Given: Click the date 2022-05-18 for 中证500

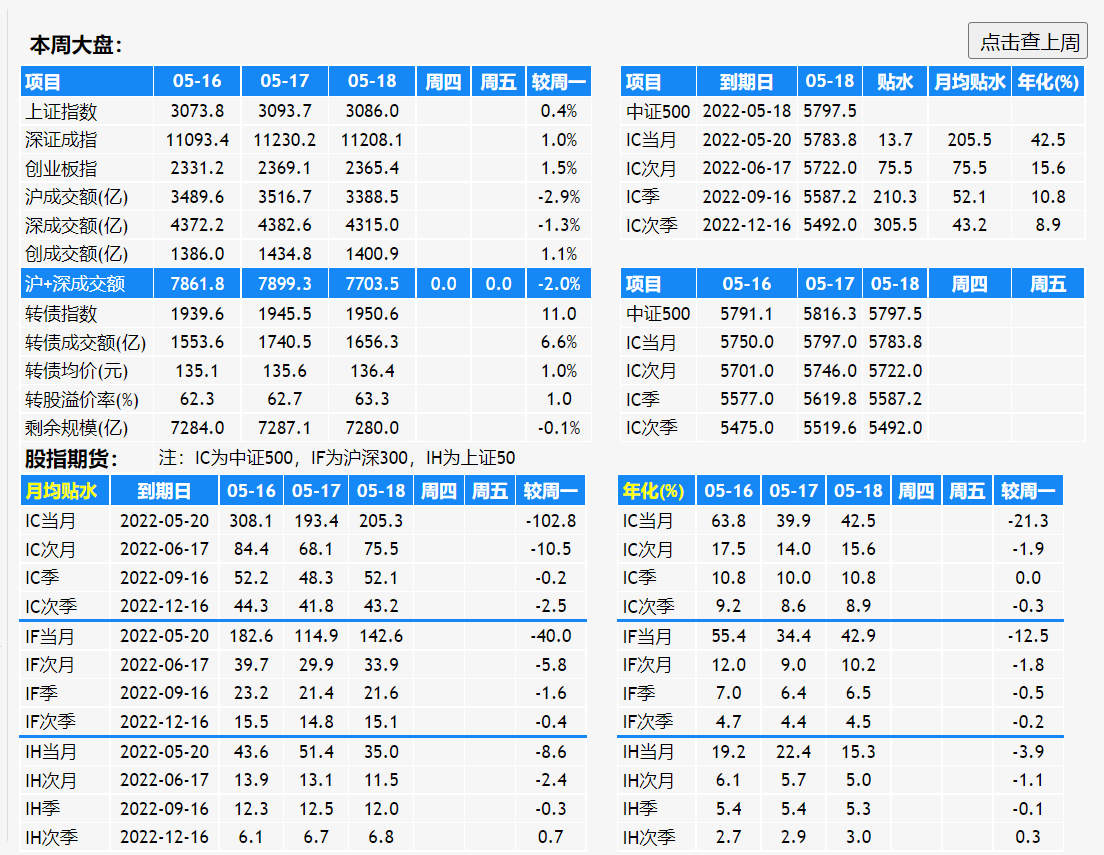Looking at the screenshot, I should tap(746, 111).
